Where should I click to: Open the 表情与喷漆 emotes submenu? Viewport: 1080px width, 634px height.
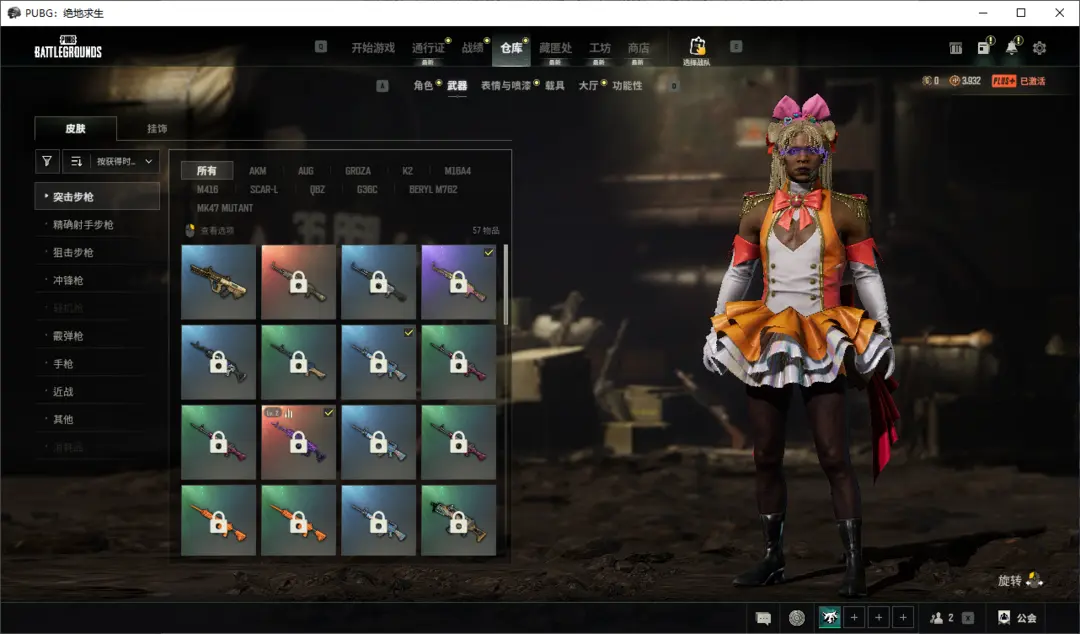[x=506, y=85]
